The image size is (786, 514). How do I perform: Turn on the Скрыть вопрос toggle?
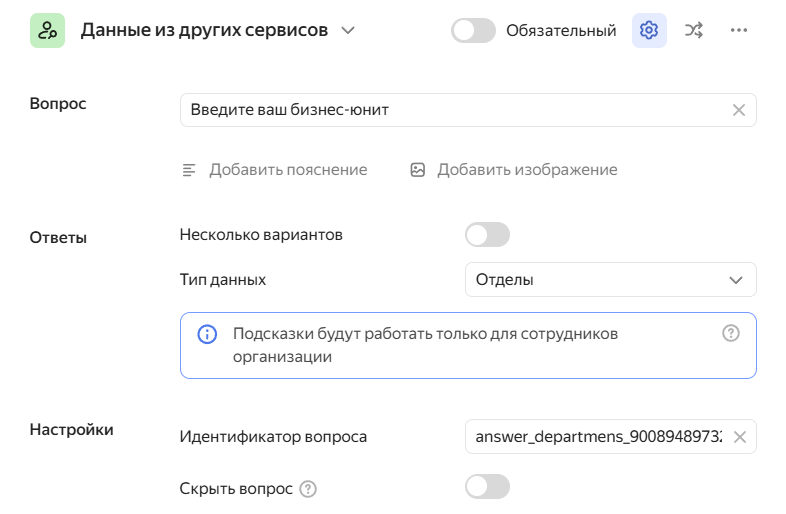coord(487,487)
